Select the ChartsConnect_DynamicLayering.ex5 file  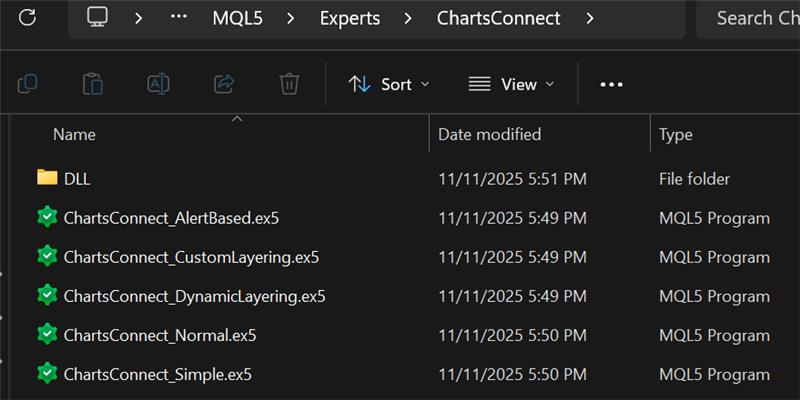pos(194,296)
